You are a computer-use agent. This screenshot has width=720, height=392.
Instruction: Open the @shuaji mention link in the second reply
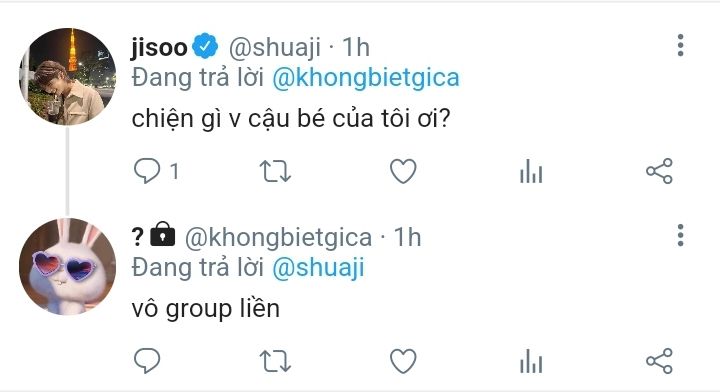pyautogui.click(x=318, y=268)
